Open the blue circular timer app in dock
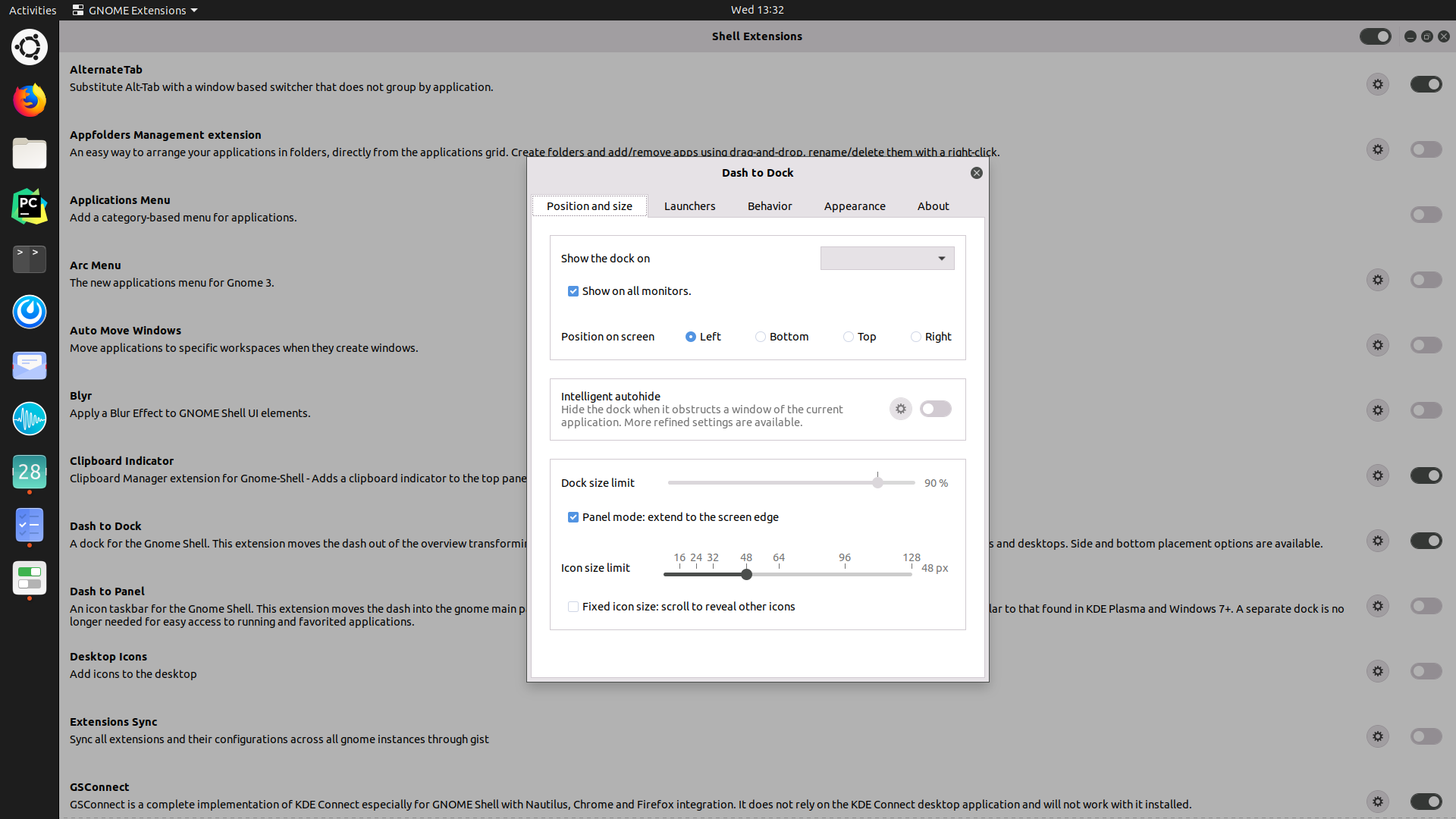The image size is (1456, 819). pyautogui.click(x=30, y=312)
